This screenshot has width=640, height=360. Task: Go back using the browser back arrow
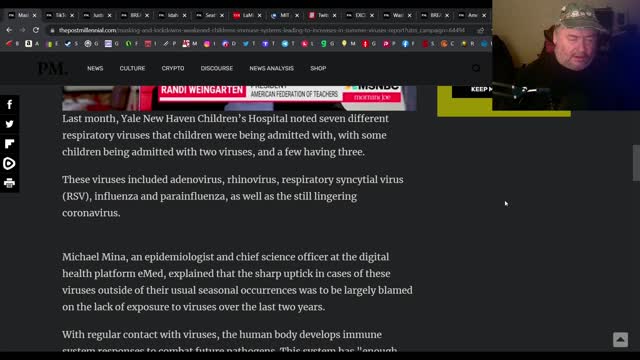(x=9, y=30)
